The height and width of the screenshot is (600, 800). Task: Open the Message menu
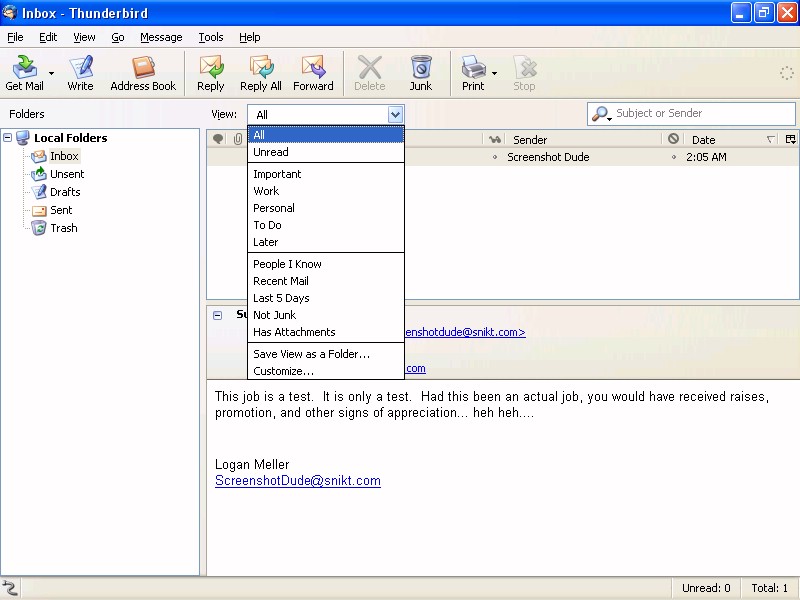click(x=161, y=37)
